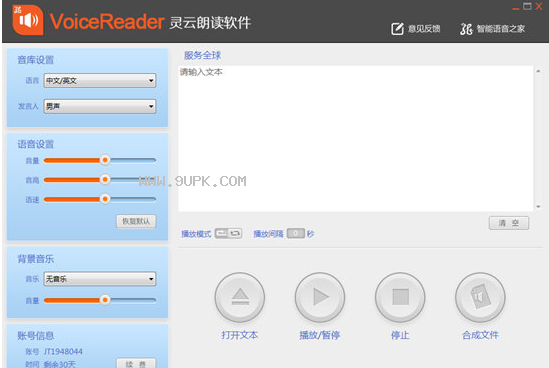Maximize the VoiceReader window

click(527, 6)
